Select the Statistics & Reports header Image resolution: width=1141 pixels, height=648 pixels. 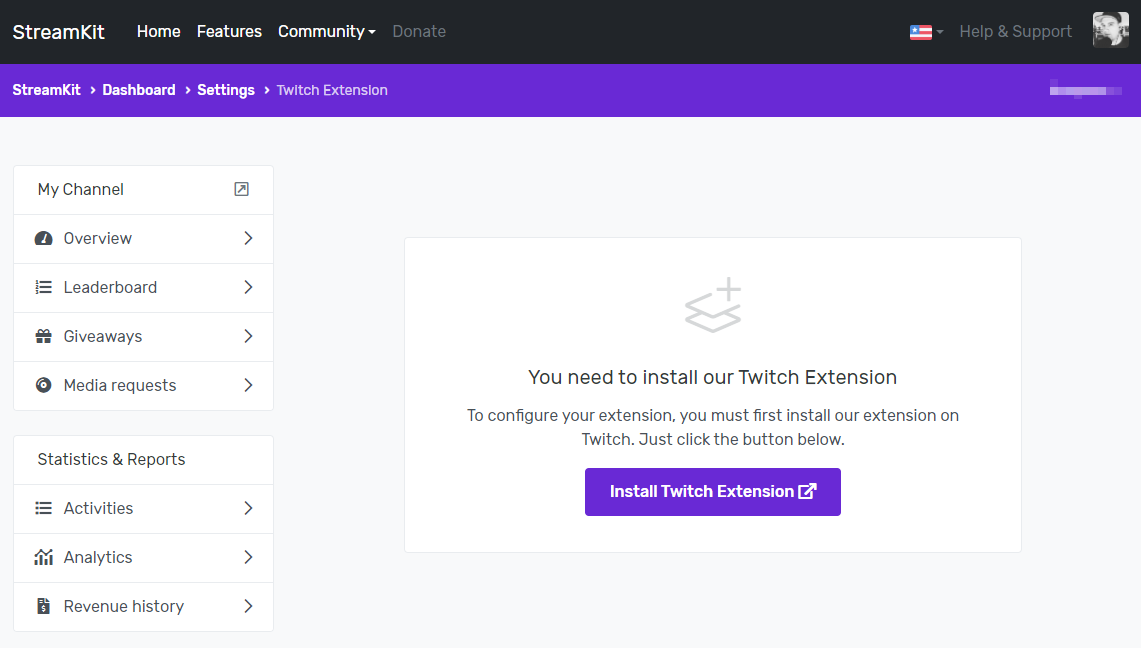pyautogui.click(x=143, y=460)
